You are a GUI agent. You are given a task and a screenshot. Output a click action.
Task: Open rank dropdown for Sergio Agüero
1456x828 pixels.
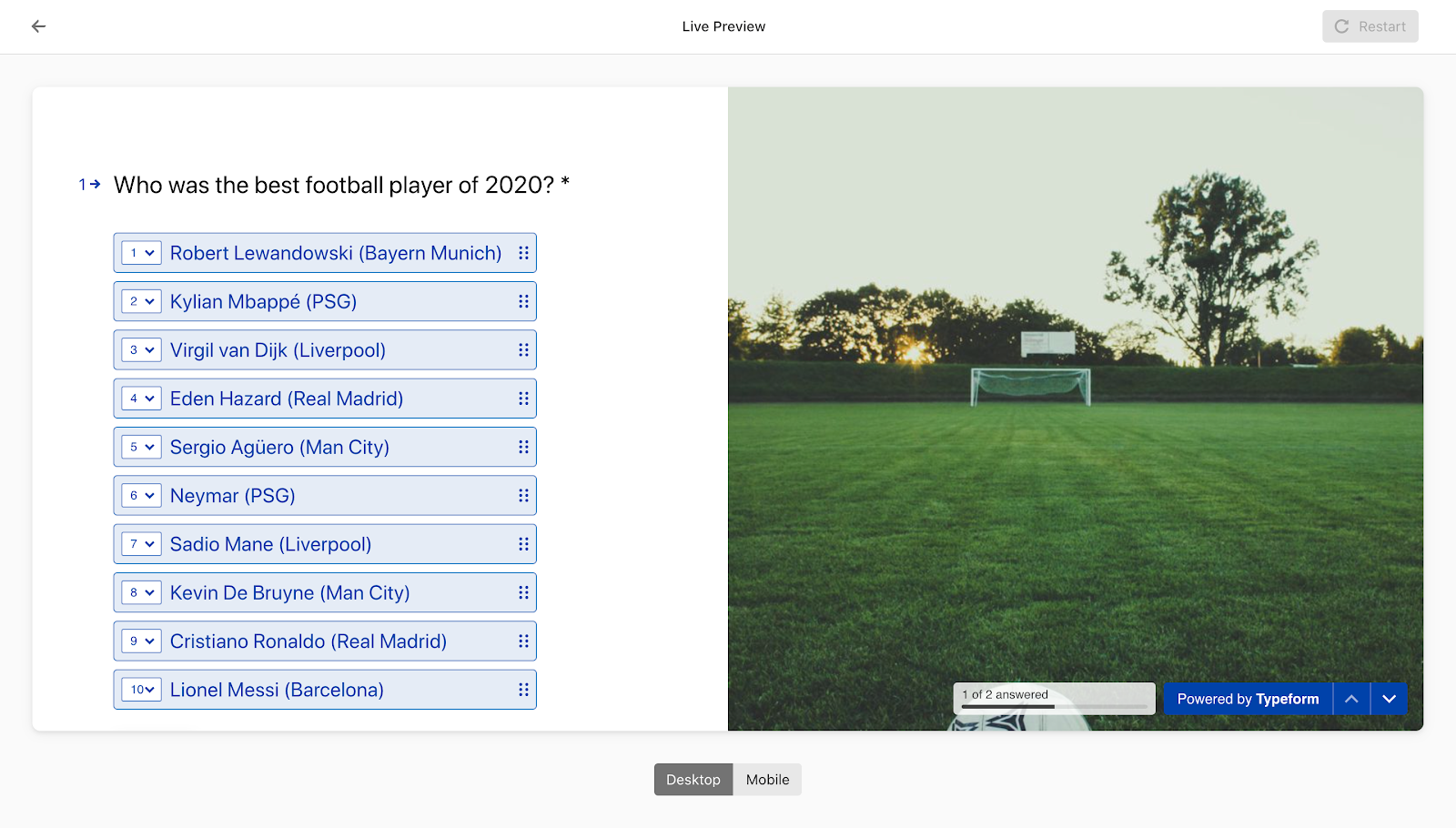(142, 447)
